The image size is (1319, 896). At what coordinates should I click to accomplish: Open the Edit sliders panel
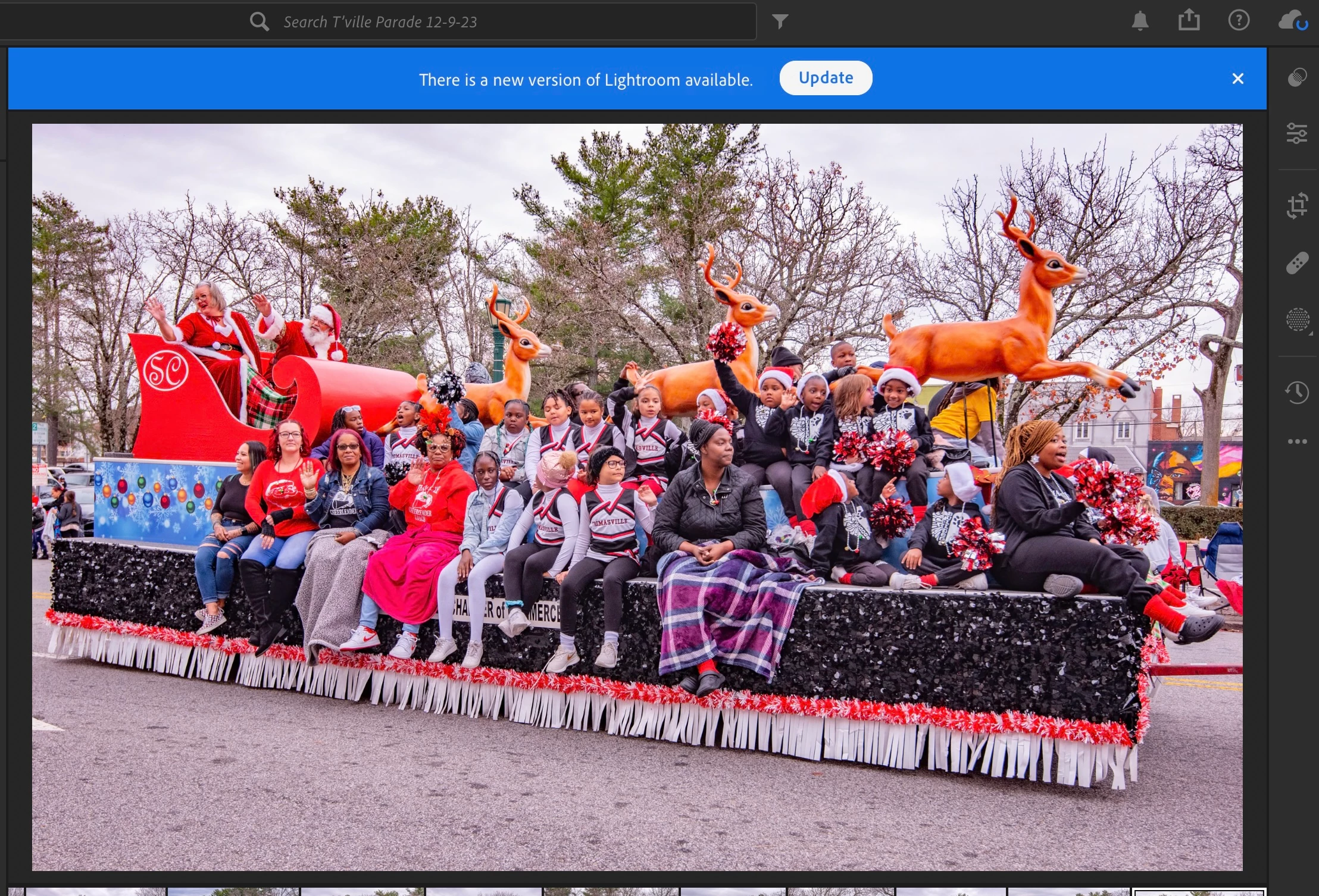coord(1297,133)
